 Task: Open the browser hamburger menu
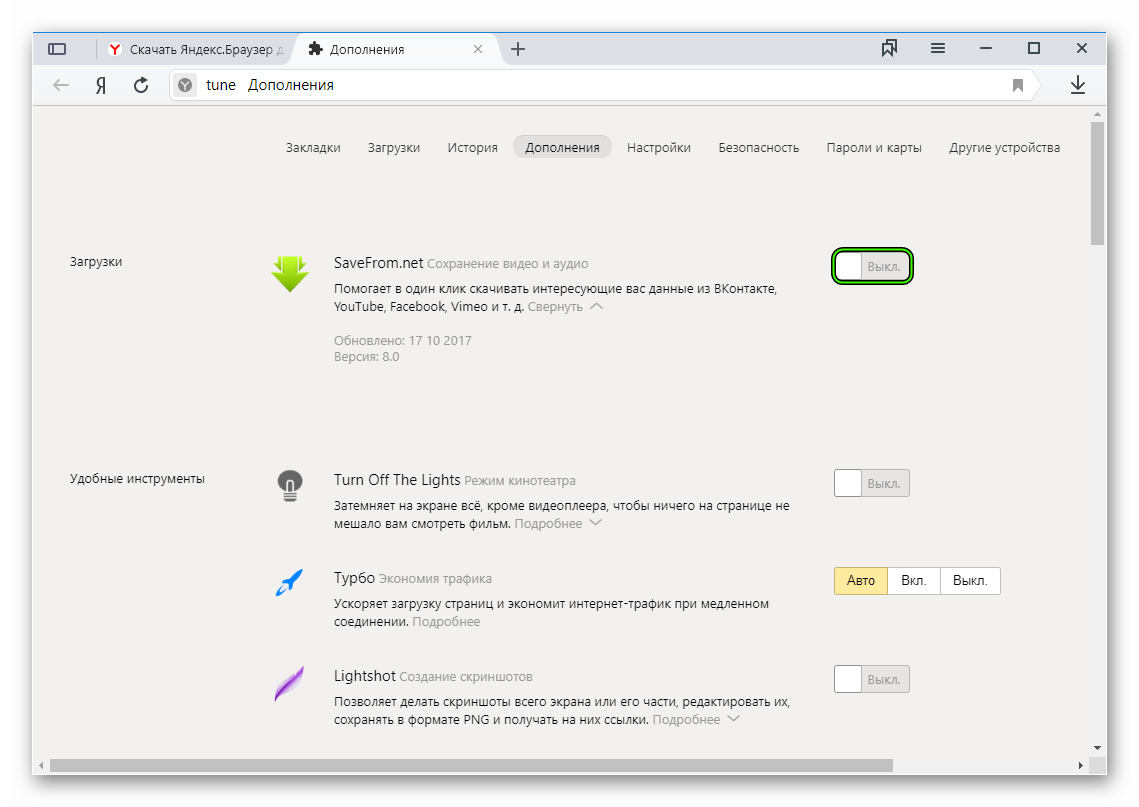coord(938,48)
